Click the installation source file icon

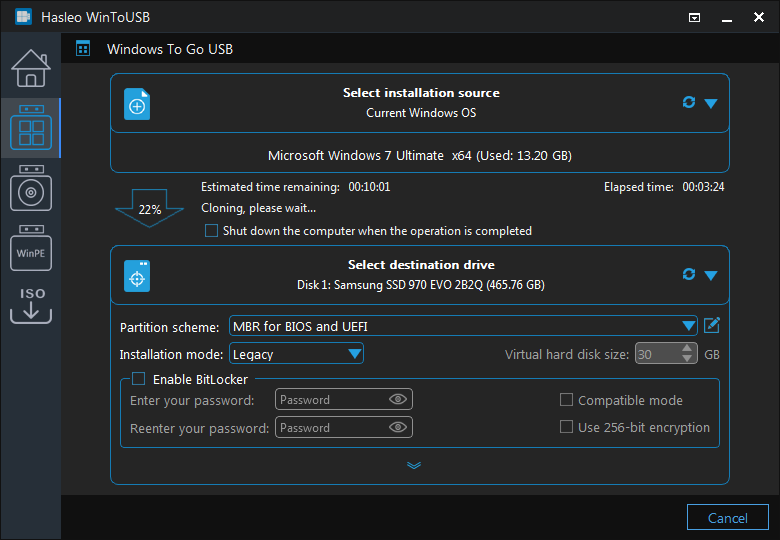point(137,104)
